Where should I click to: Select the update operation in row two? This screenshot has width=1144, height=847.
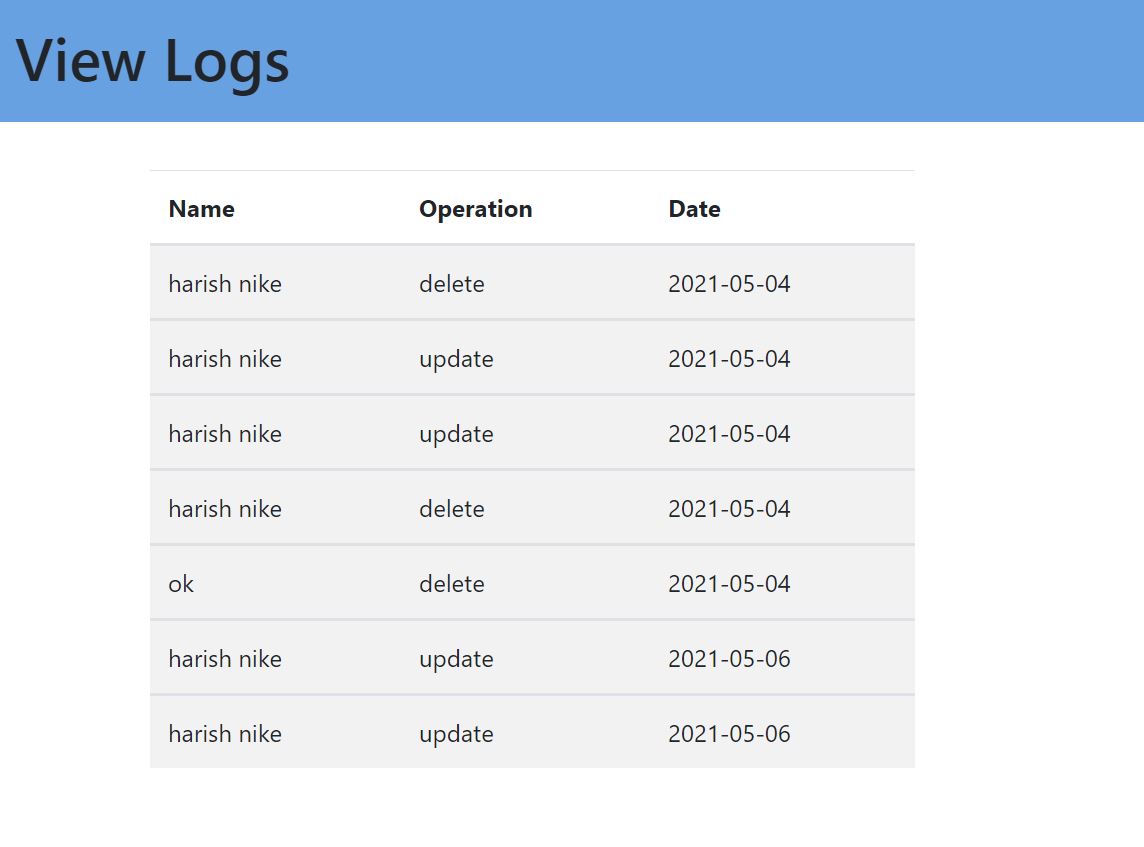(x=456, y=359)
